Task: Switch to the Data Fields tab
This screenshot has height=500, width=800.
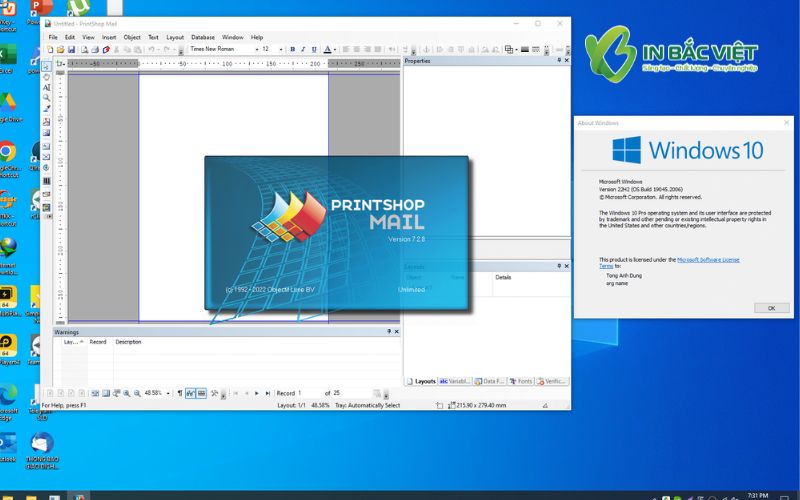Action: click(x=489, y=381)
